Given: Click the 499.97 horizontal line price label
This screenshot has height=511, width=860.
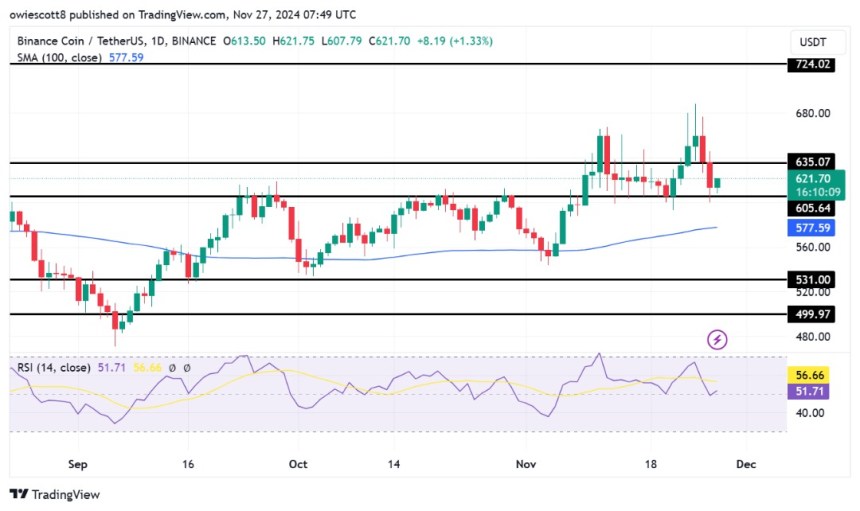Looking at the screenshot, I should pyautogui.click(x=811, y=314).
